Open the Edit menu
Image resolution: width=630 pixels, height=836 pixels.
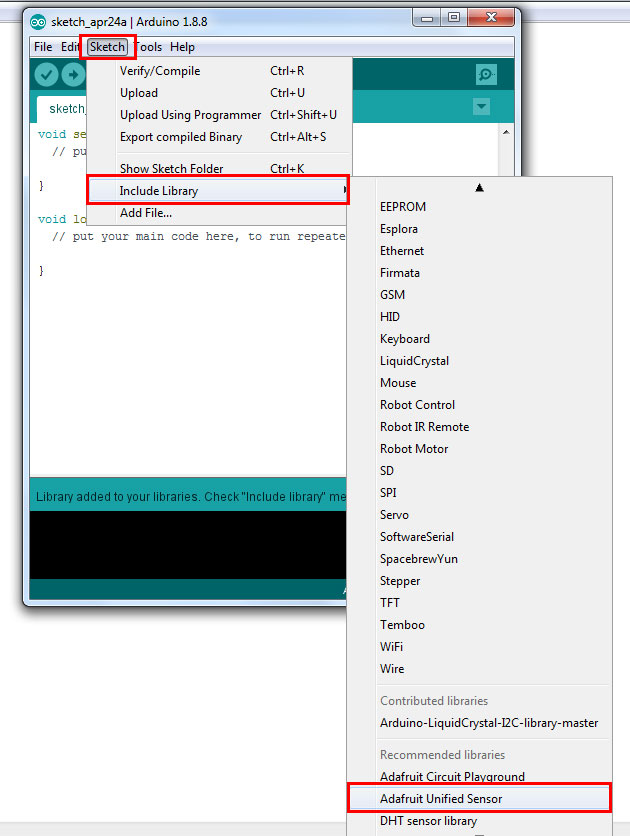tap(70, 47)
